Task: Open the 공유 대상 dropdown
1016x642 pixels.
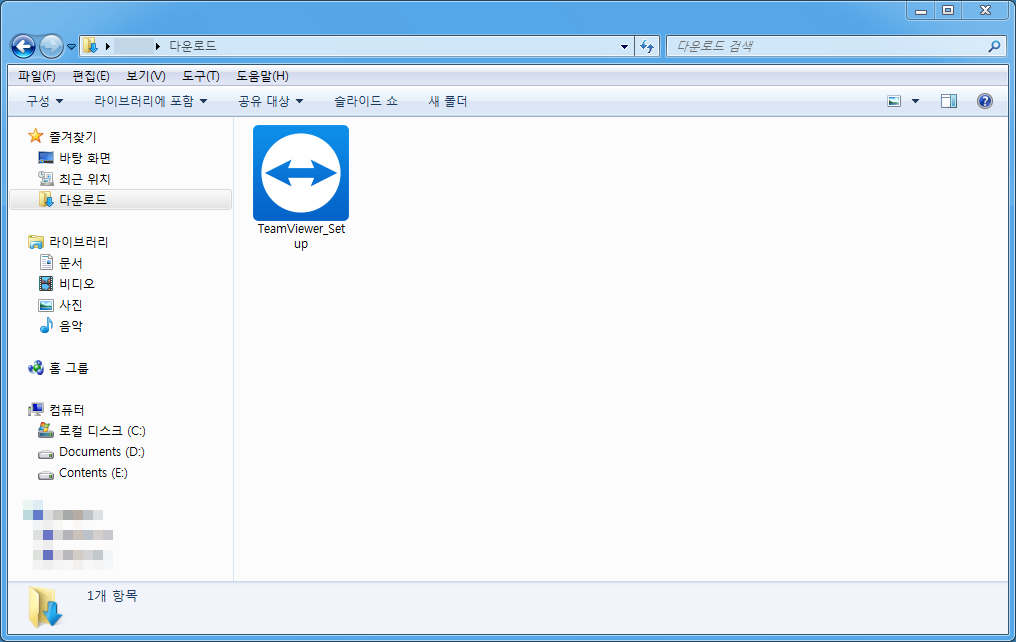Action: pos(271,101)
